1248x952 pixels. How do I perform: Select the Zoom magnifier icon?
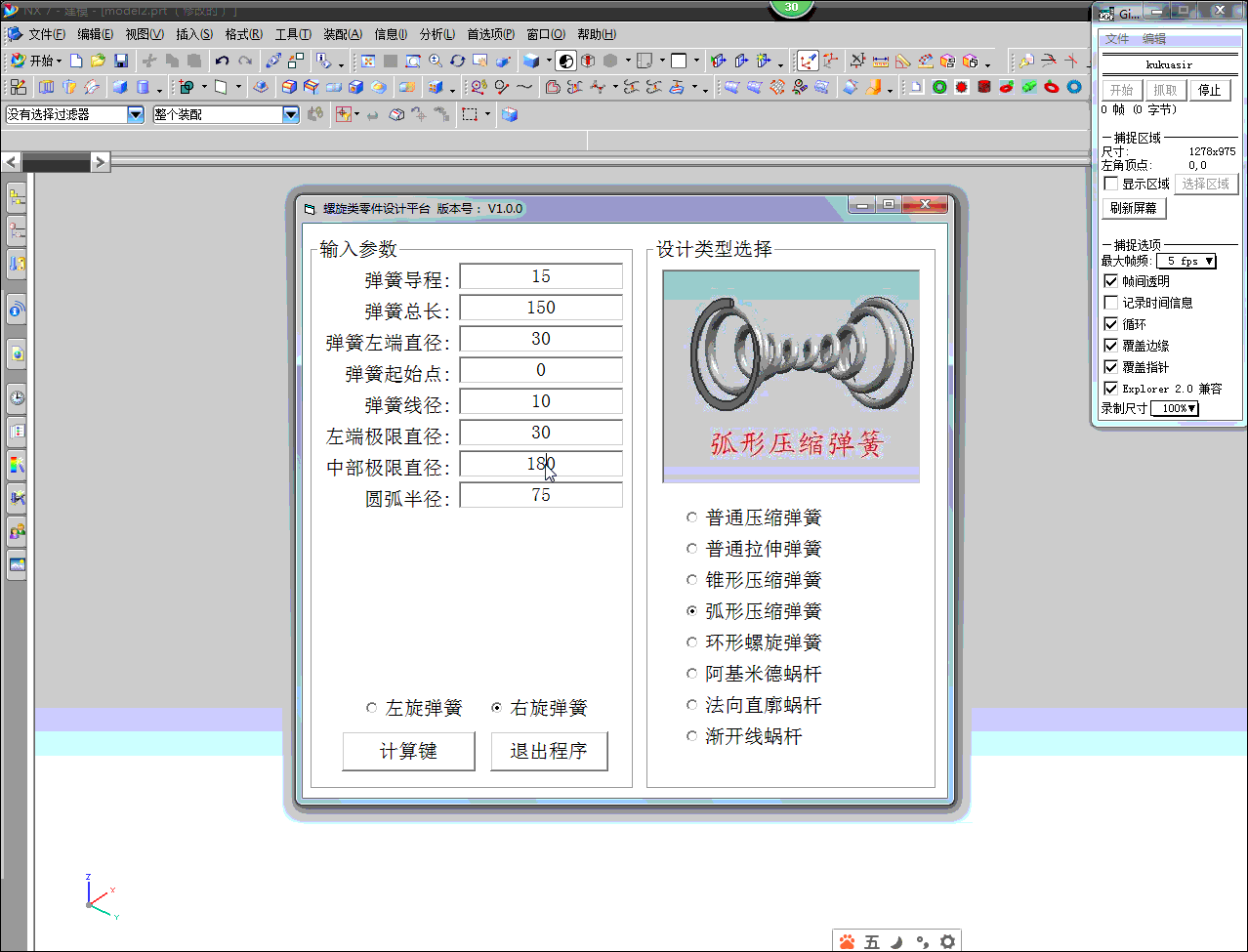[x=435, y=61]
